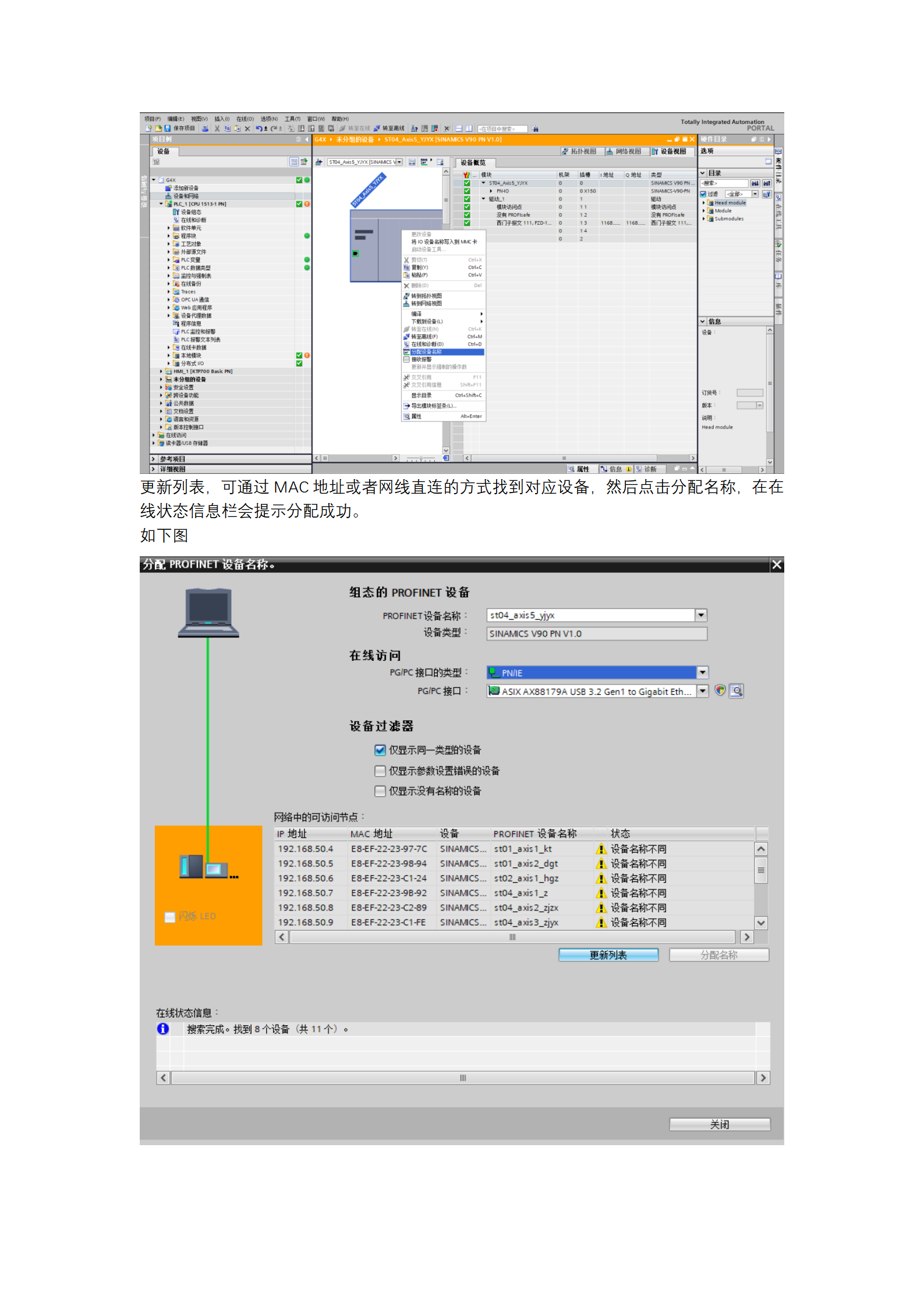Click the 关闭 close button

point(720,1124)
